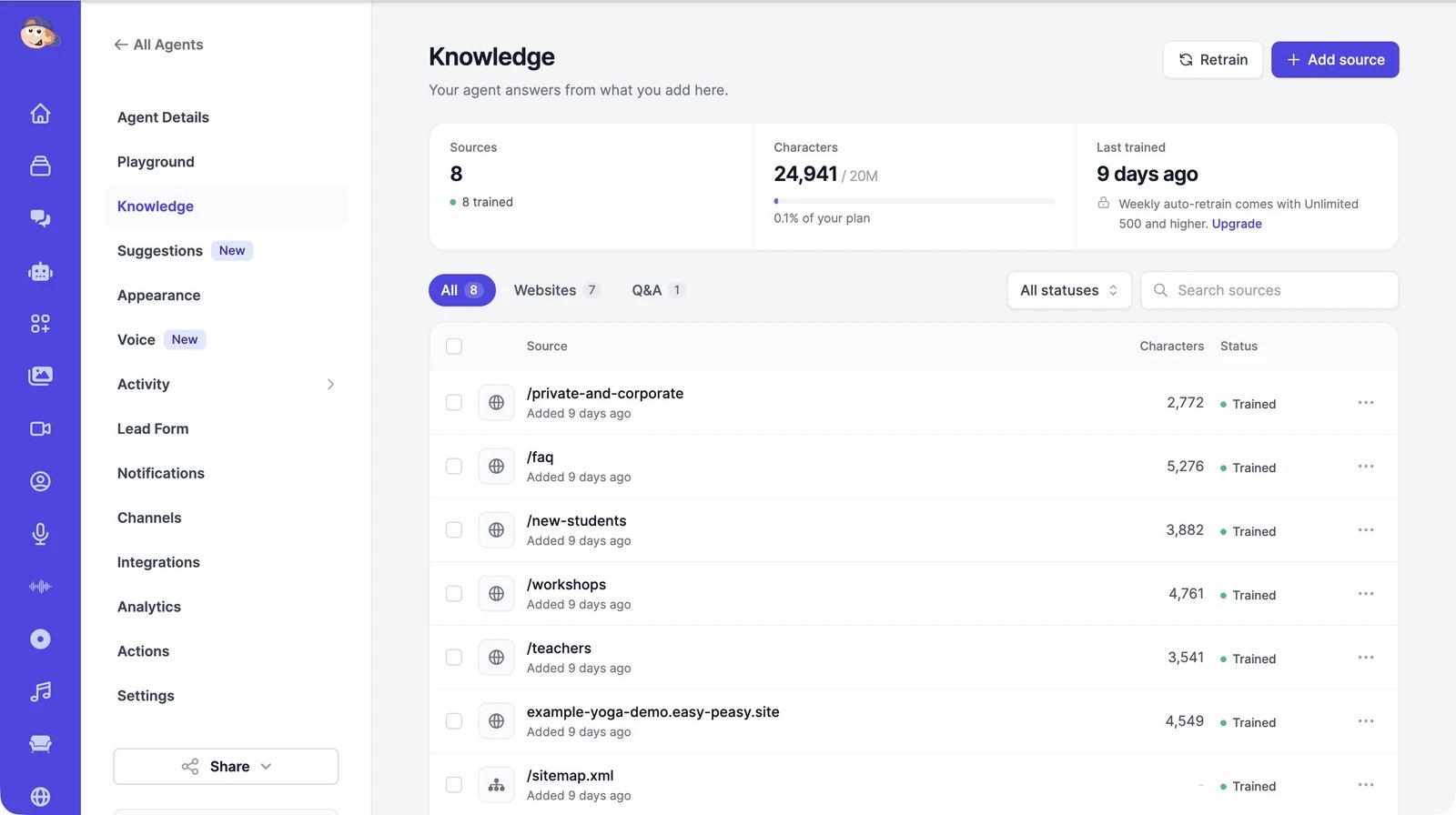Tick the select-all checkbox in the table header
The image size is (1456, 815).
click(x=454, y=347)
